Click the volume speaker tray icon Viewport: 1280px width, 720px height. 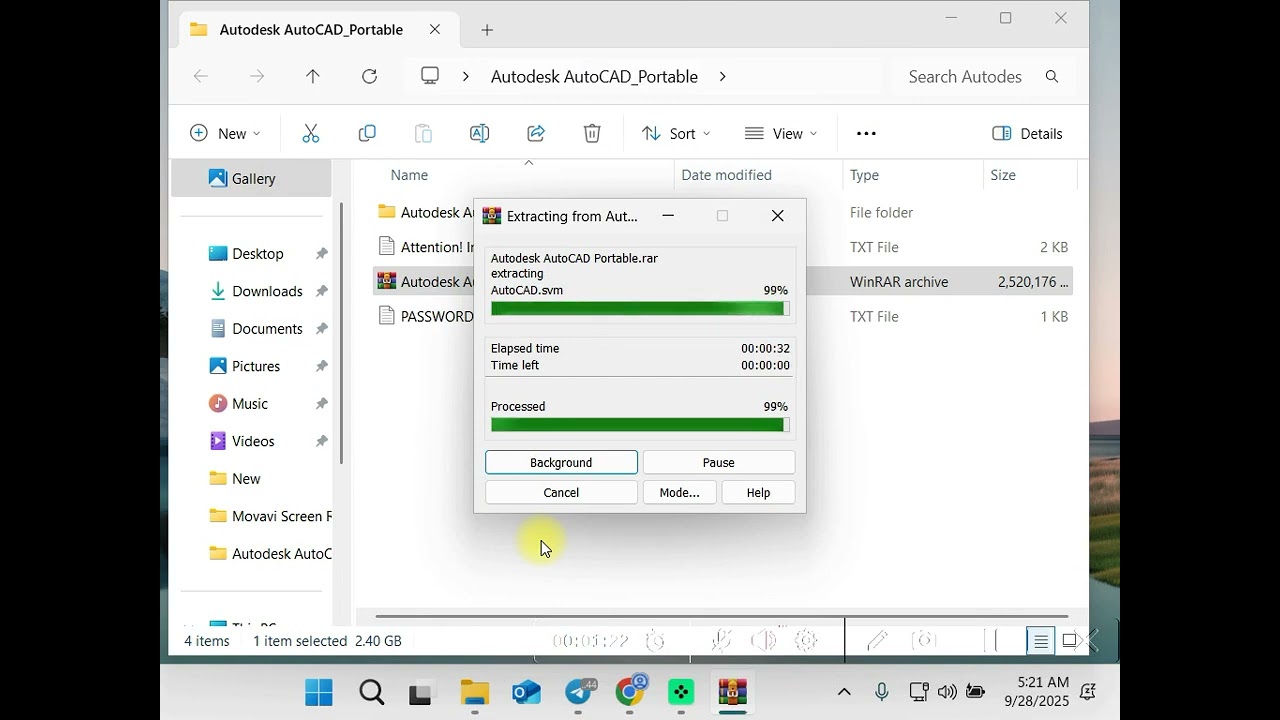point(947,692)
